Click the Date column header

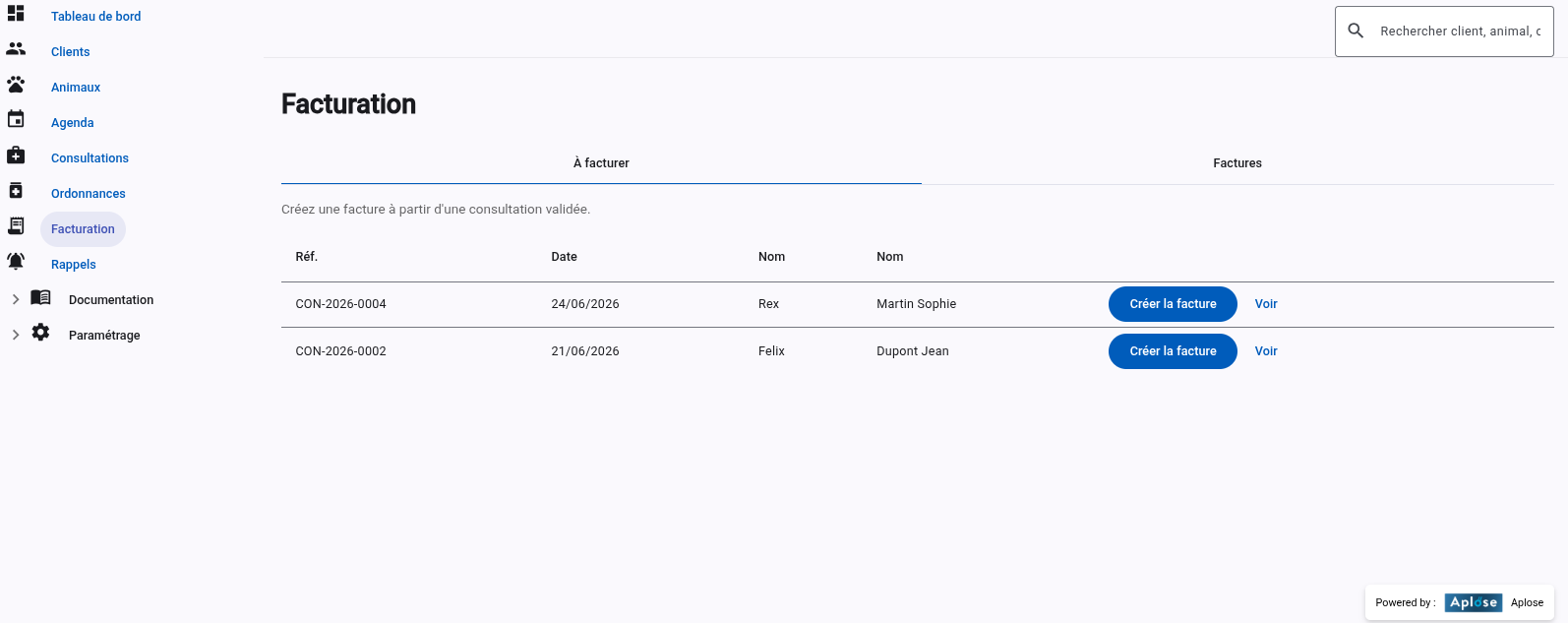pos(564,257)
